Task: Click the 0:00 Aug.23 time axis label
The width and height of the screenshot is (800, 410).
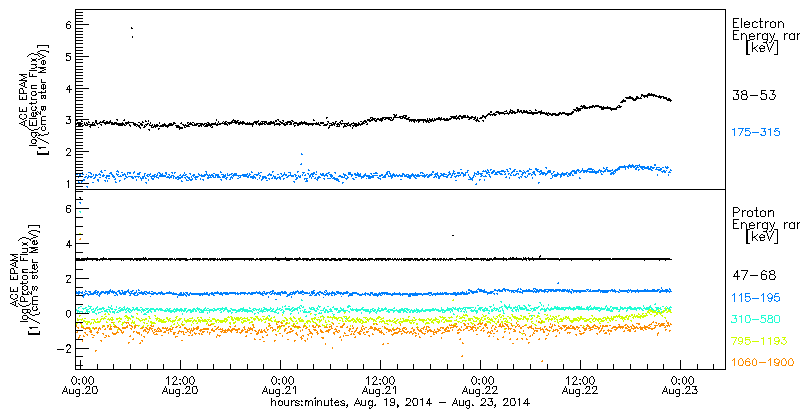Action: click(682, 385)
